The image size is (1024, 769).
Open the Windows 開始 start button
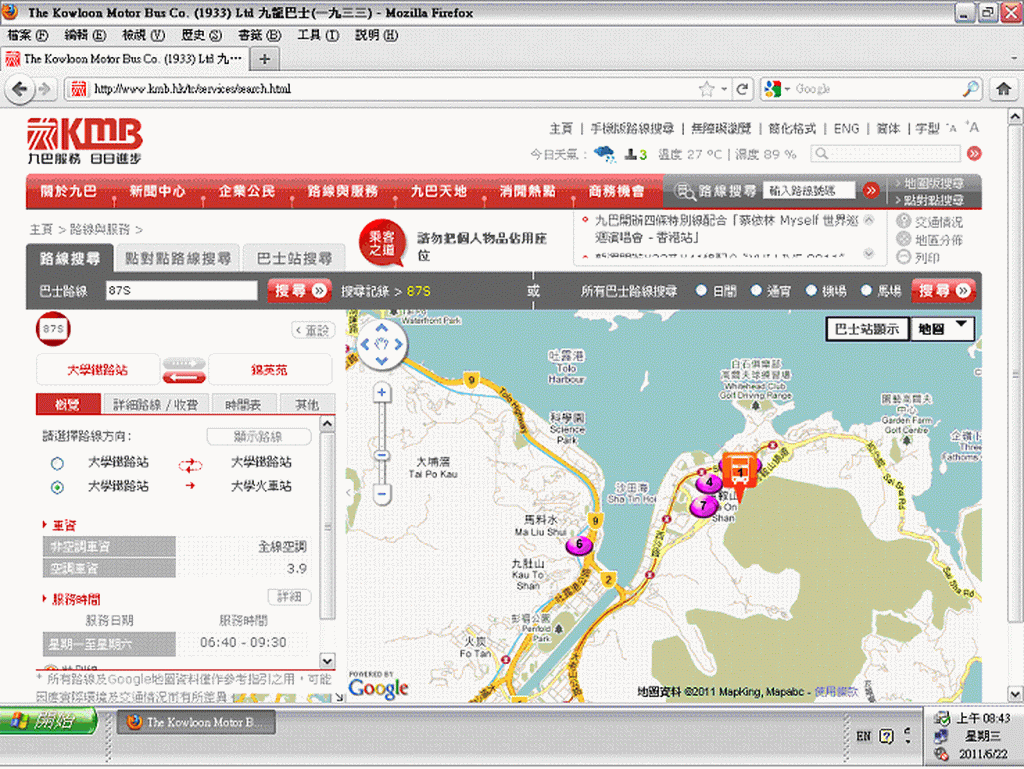[48, 721]
